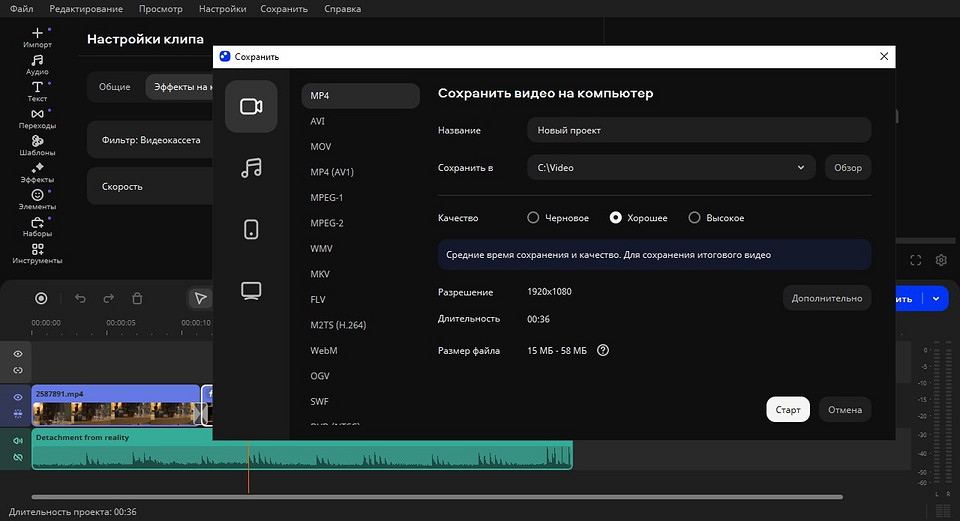Open preview settings gear icon
This screenshot has width=960, height=521.
tap(941, 260)
